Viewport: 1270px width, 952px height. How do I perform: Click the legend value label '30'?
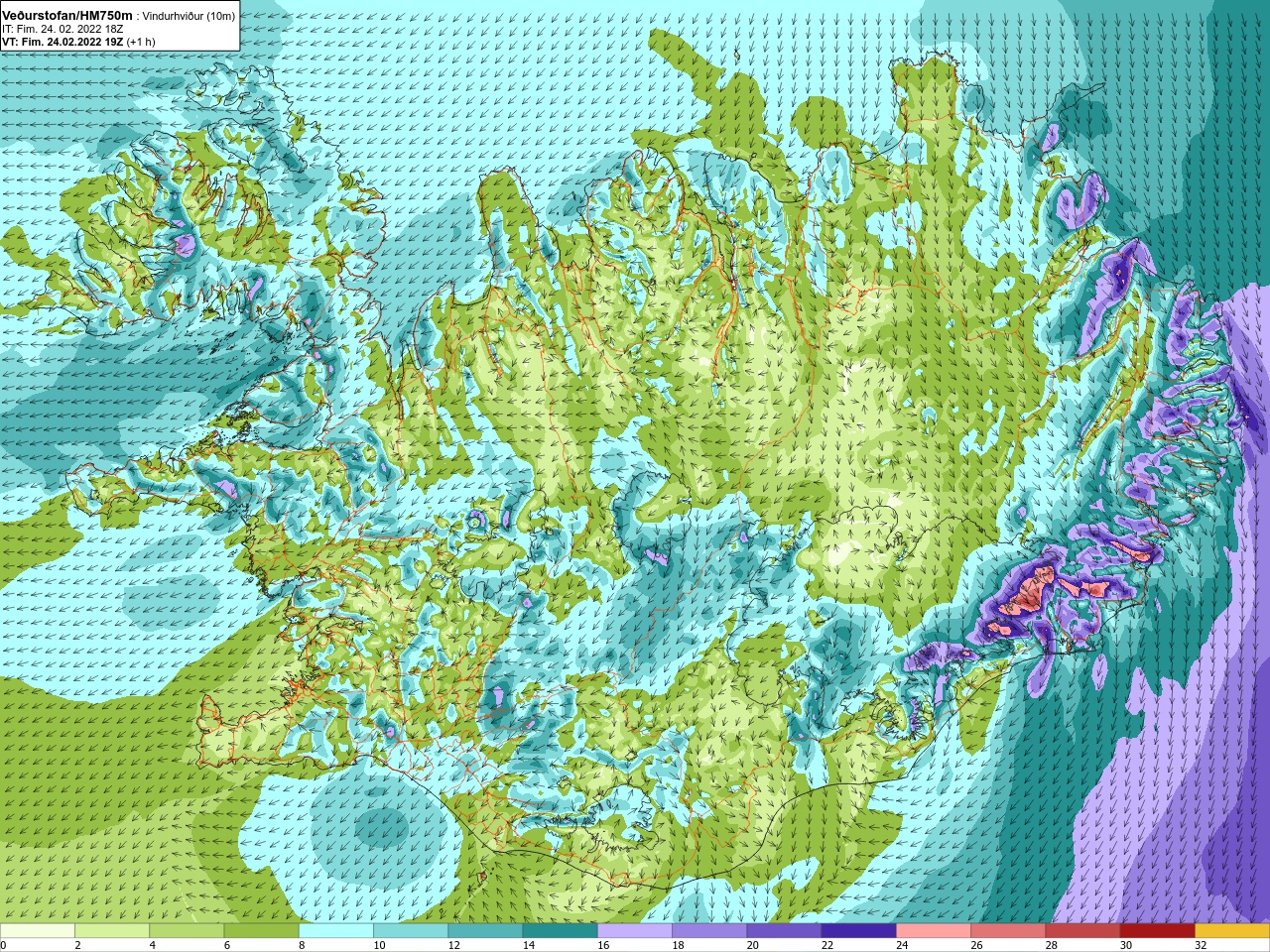coord(1126,945)
